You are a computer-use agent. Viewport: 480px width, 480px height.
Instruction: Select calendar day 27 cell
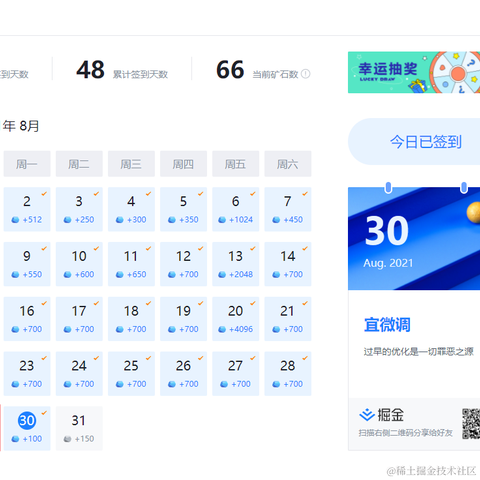click(x=236, y=373)
